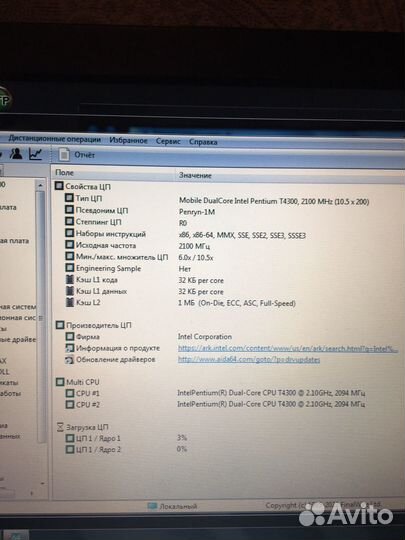Screen dimensions: 405x540
Task: Select the Нет value for Engineering Sample
Action: [185, 269]
